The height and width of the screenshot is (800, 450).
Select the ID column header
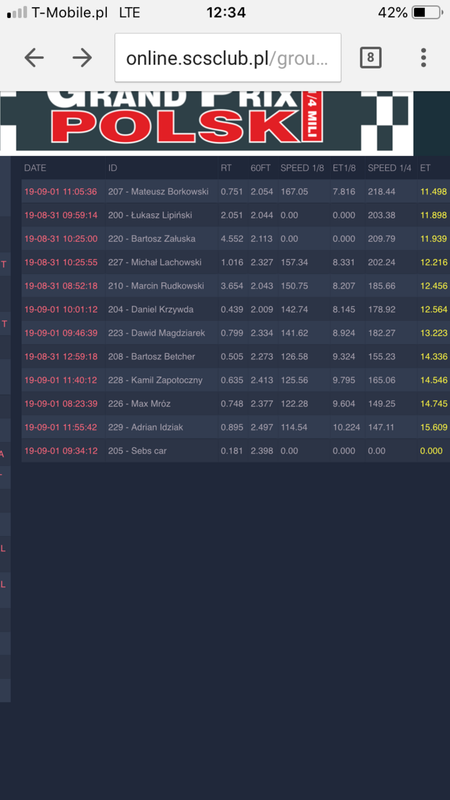[112, 168]
